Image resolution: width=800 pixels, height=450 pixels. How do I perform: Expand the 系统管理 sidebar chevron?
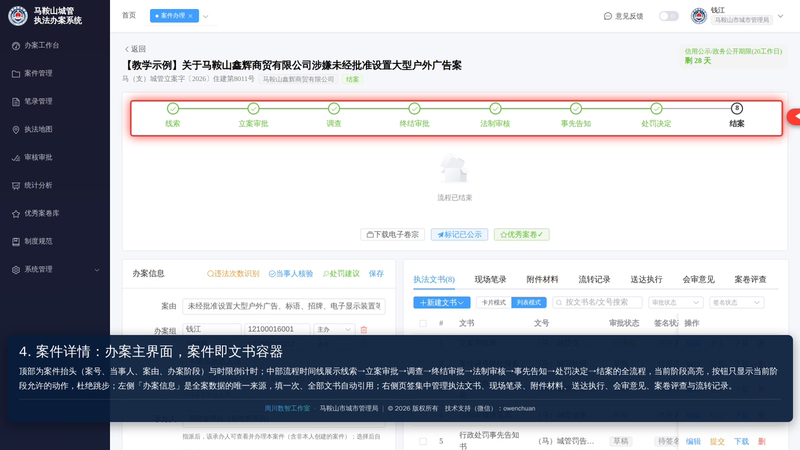point(97,269)
